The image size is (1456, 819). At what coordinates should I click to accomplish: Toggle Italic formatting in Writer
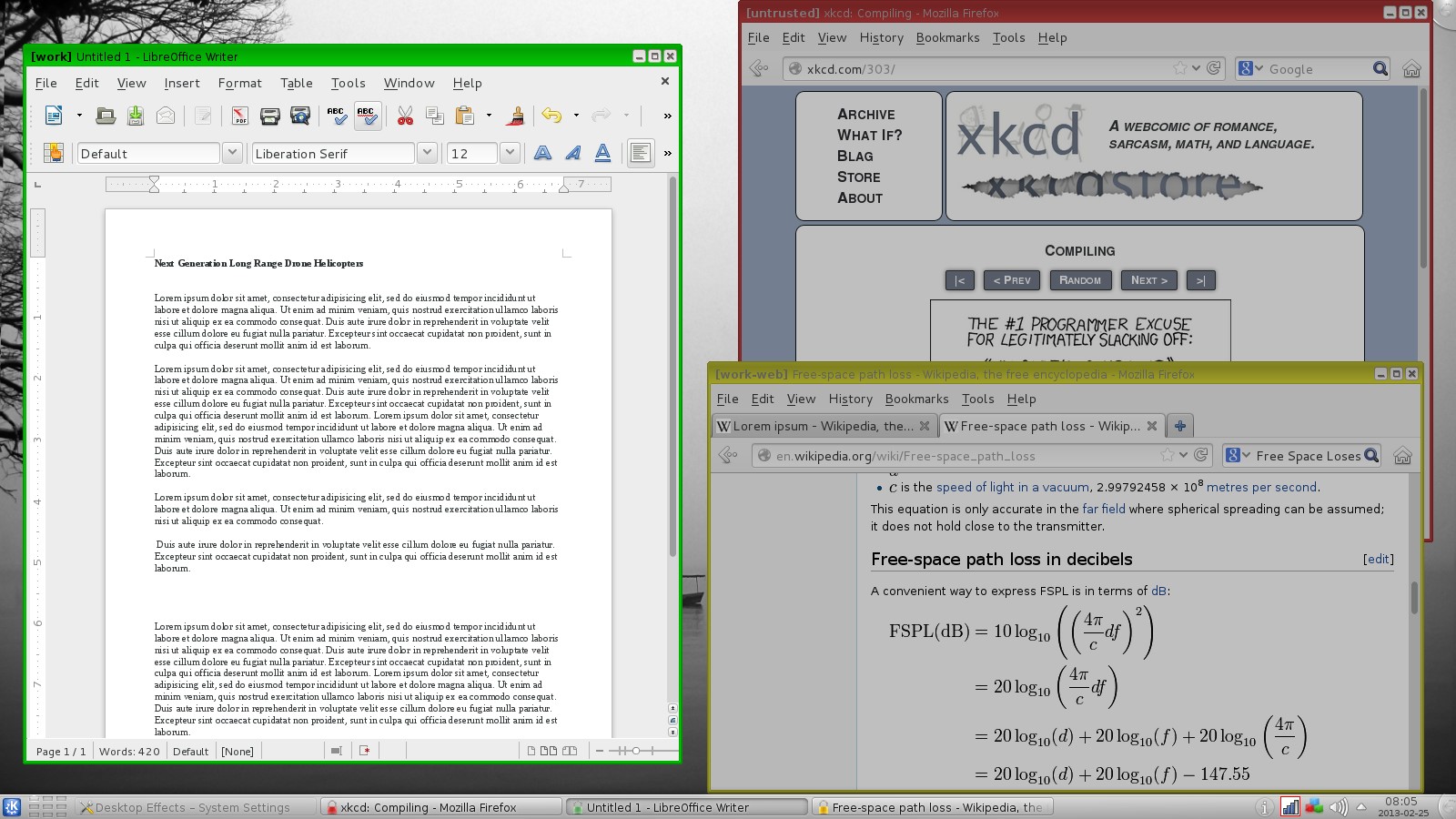(572, 153)
